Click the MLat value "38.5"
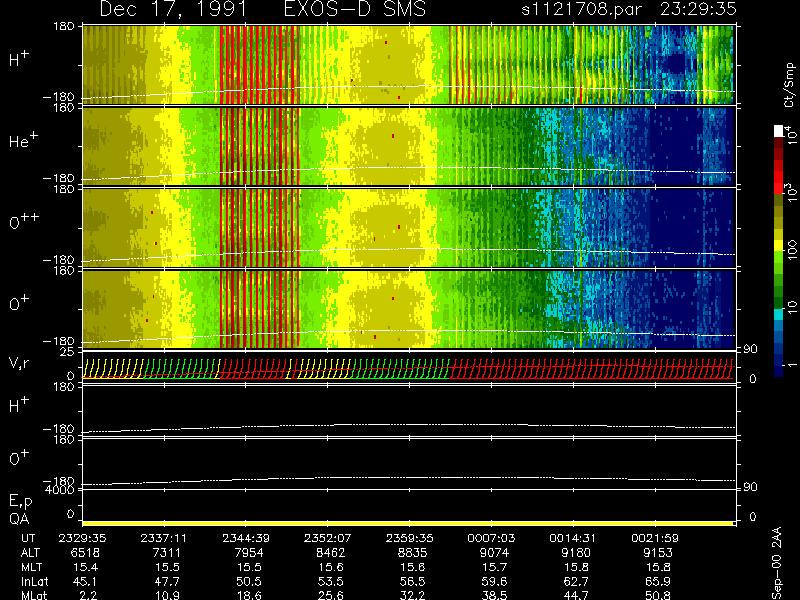Screen dimensions: 800x600 click(494, 595)
